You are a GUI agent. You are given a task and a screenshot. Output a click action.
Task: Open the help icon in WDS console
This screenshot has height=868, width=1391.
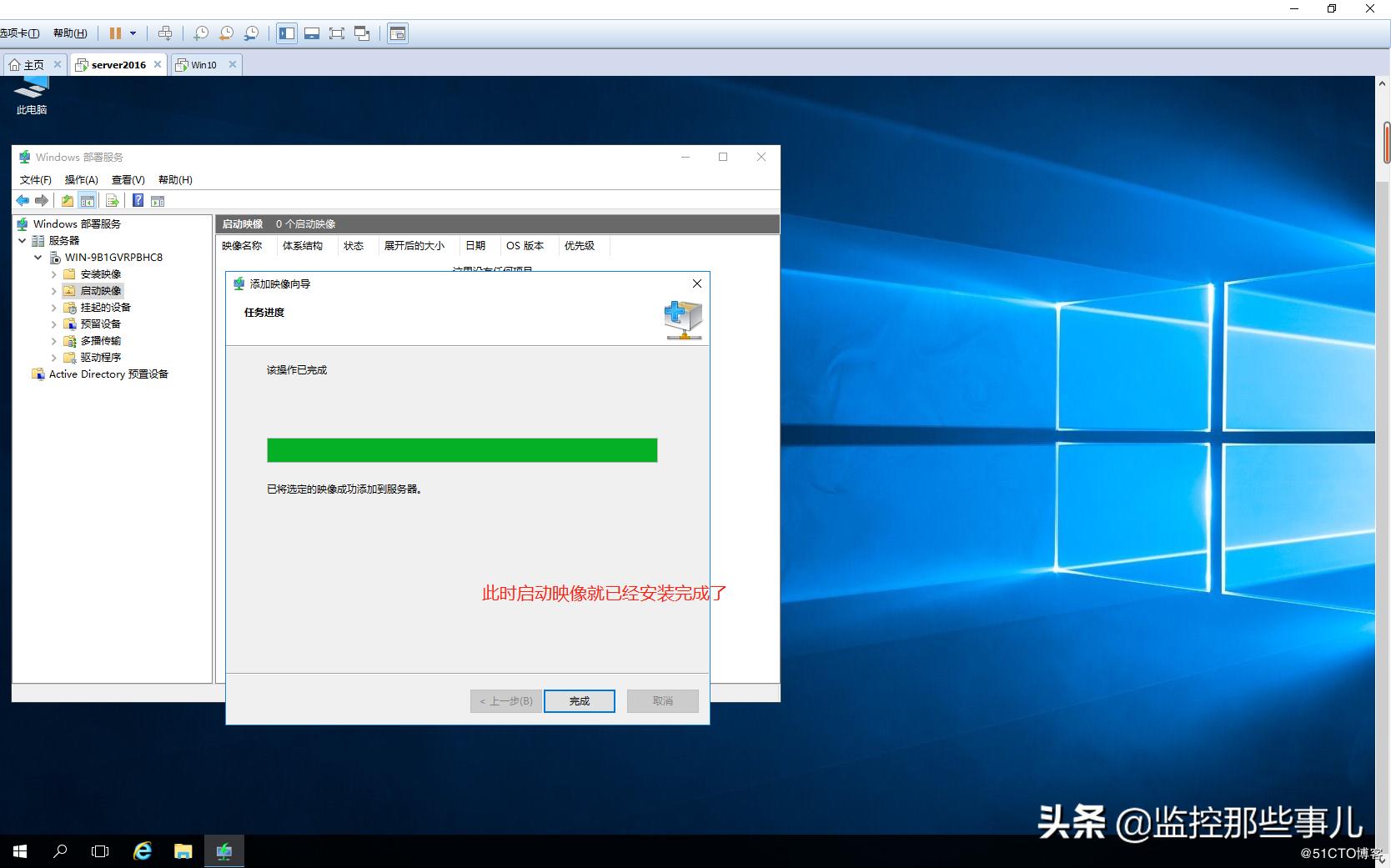click(x=138, y=200)
